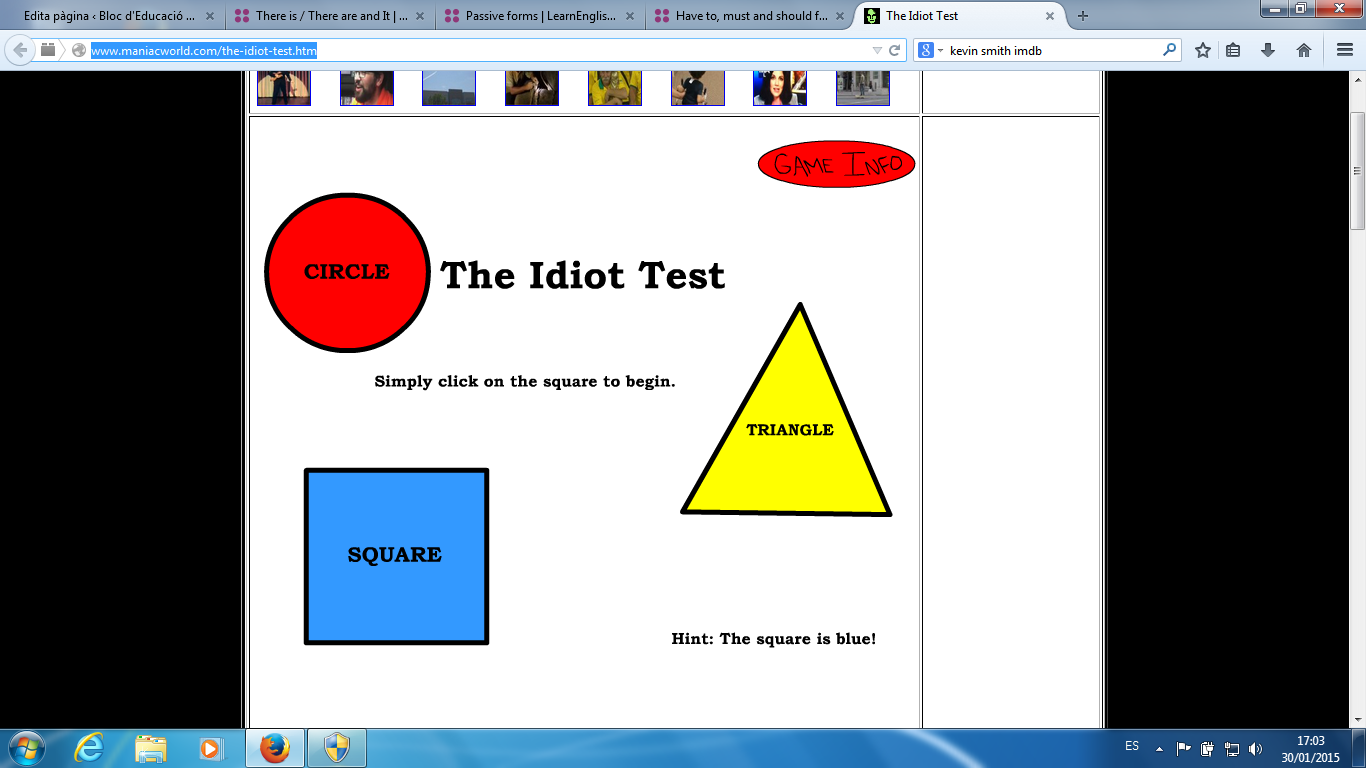Open the Firefox downloads arrow icon

tap(1268, 50)
